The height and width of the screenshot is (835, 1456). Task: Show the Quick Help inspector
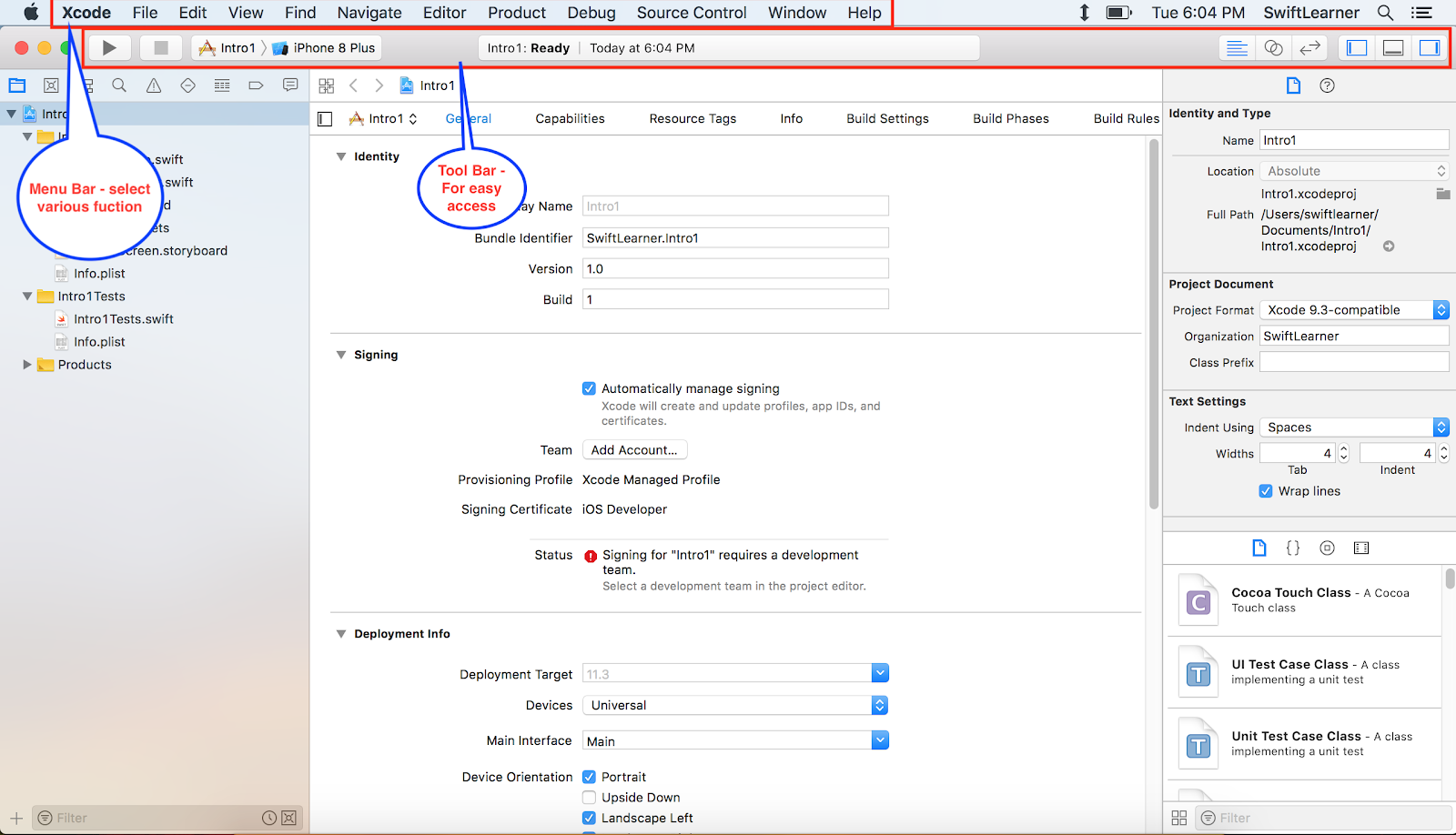click(x=1327, y=86)
